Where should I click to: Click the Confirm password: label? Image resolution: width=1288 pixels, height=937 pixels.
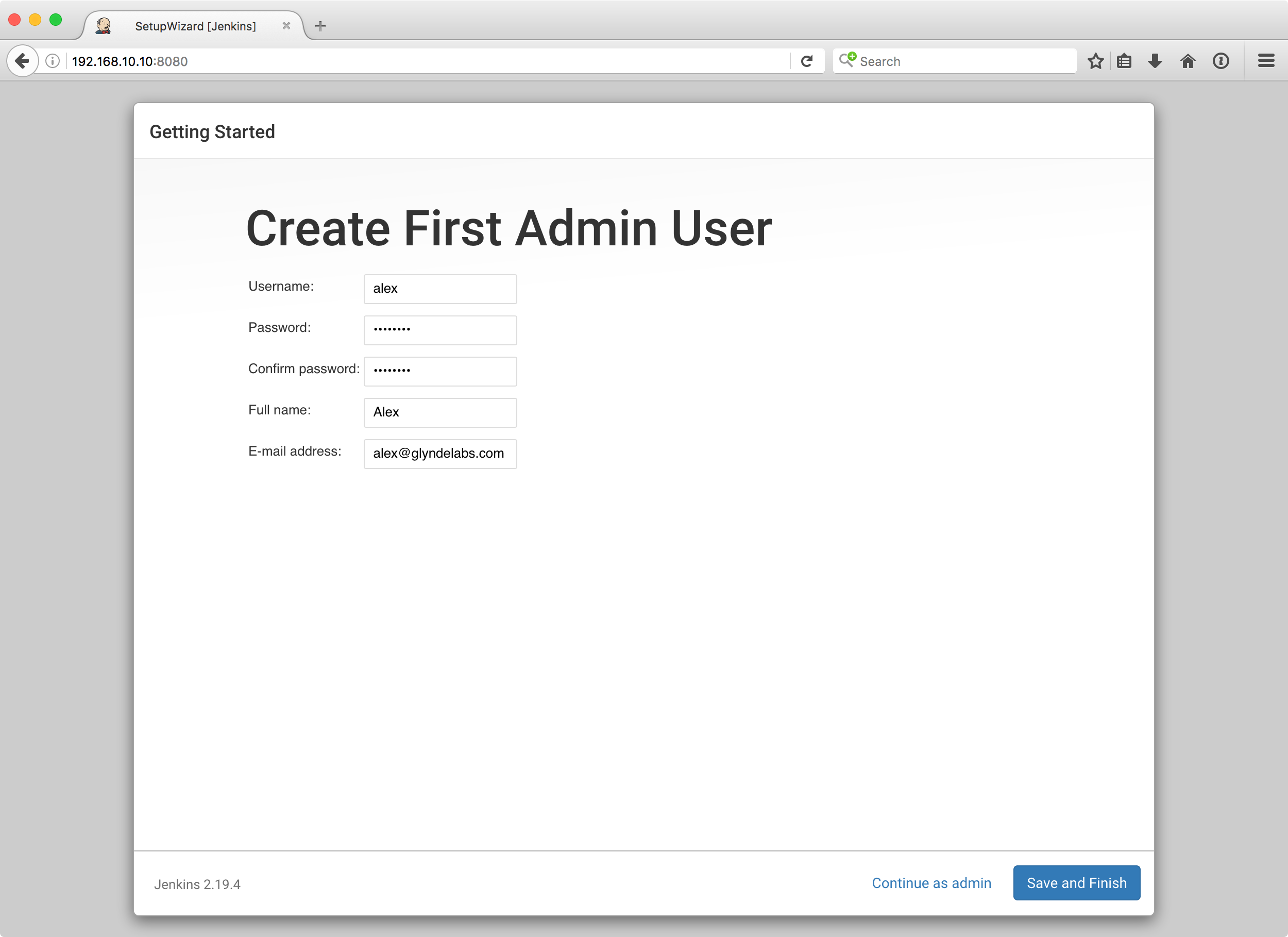(304, 369)
